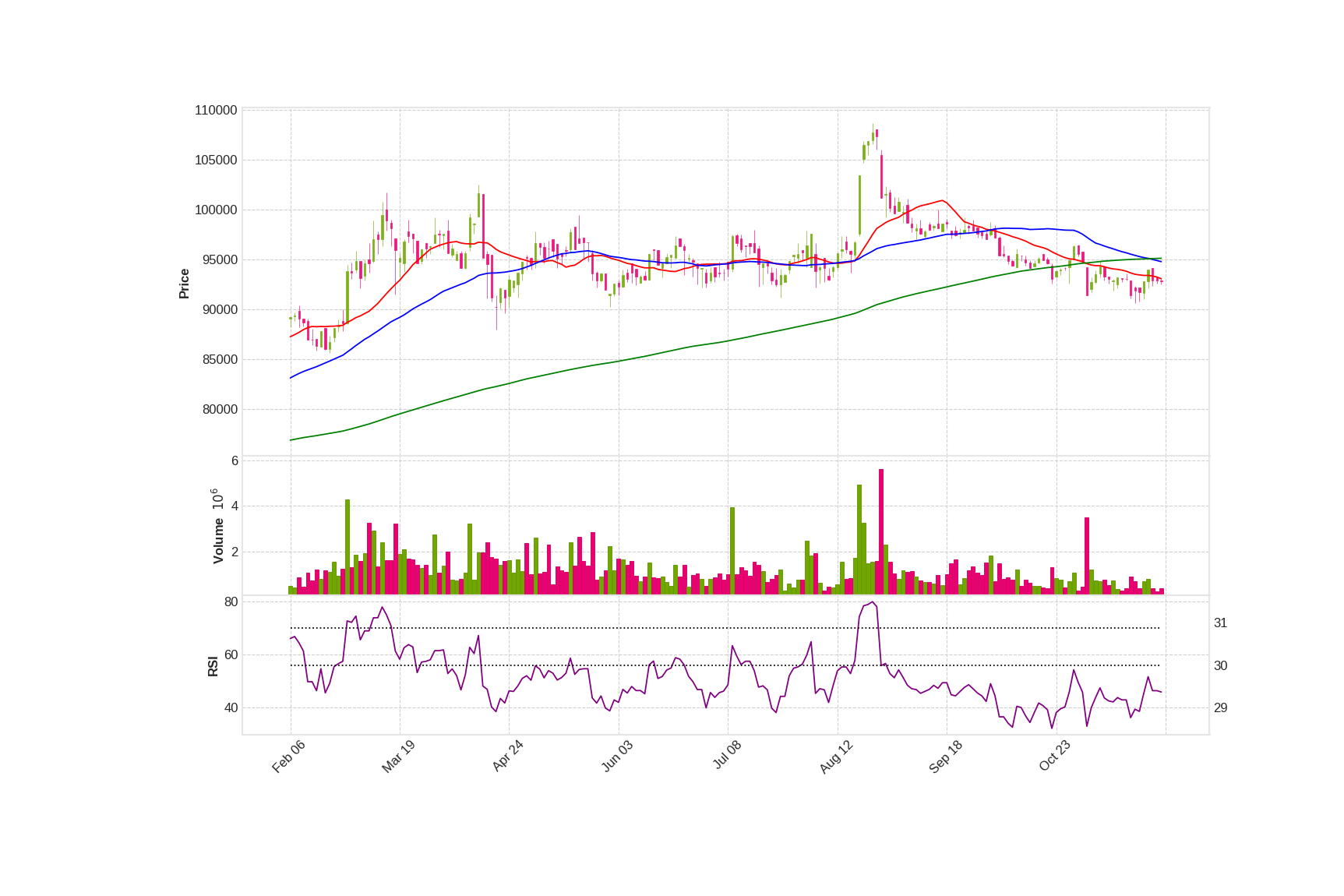Click the Aug 12 date label
1344x896 pixels.
(836, 757)
